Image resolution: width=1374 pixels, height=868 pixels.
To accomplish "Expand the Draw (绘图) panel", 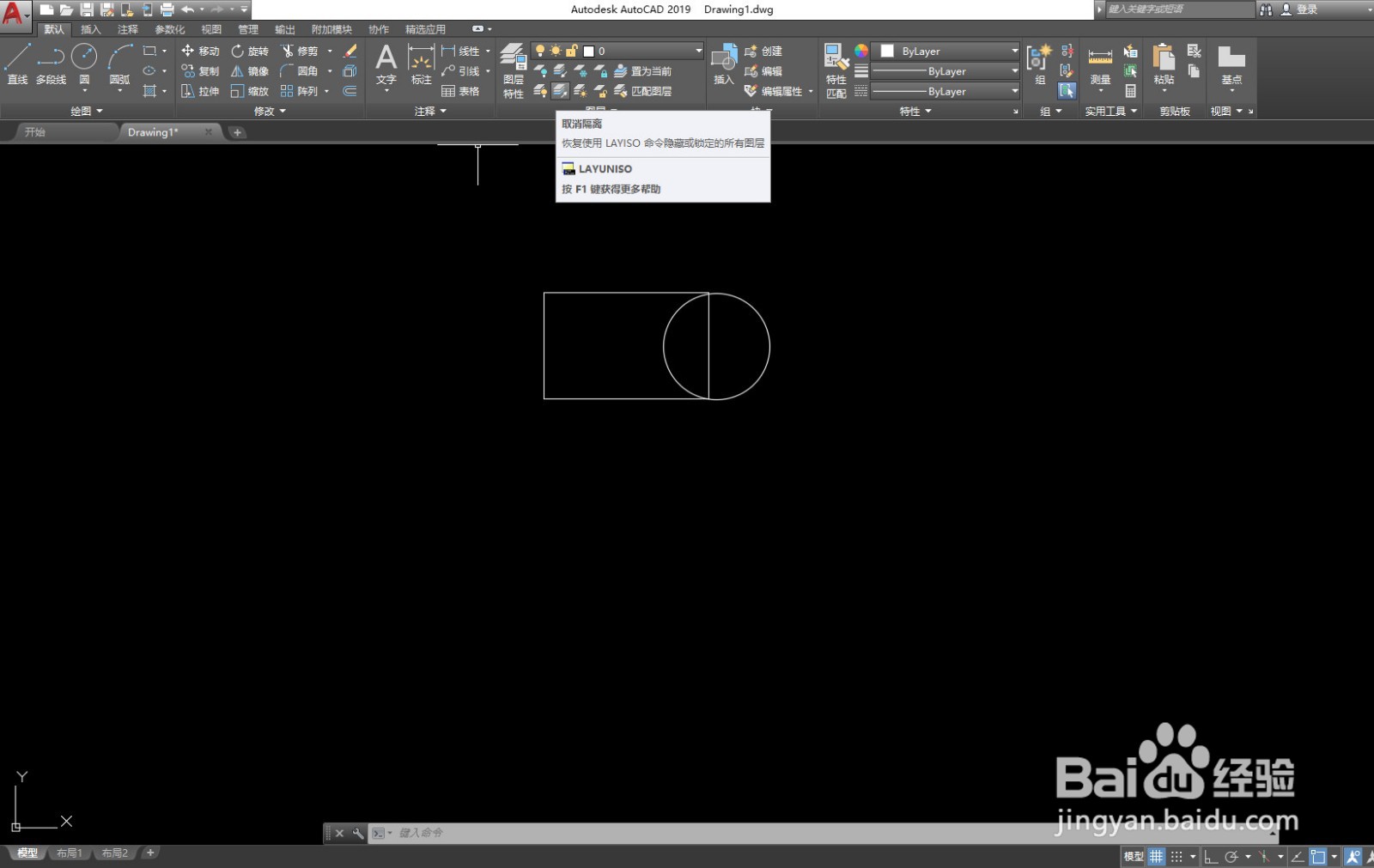I will 87,112.
